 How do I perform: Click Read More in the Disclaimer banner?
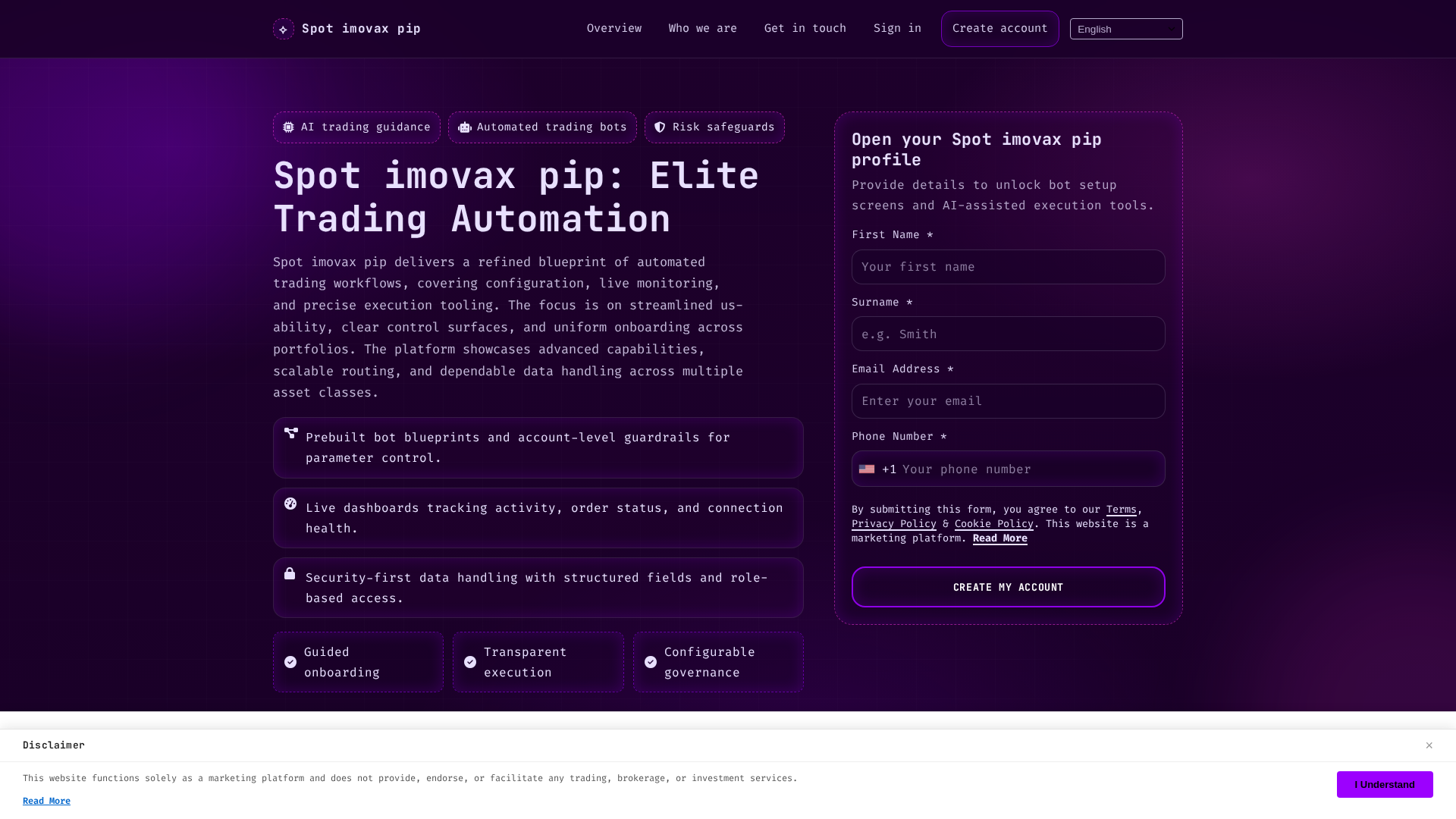coord(46,801)
